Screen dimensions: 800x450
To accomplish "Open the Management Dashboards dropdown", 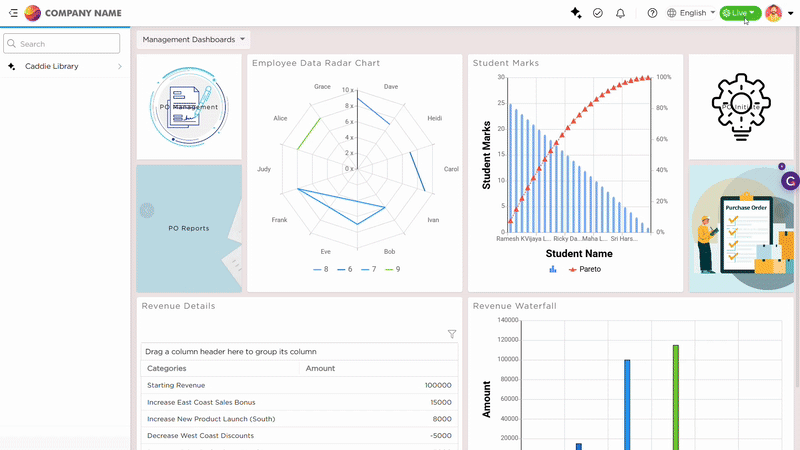I will [x=193, y=40].
